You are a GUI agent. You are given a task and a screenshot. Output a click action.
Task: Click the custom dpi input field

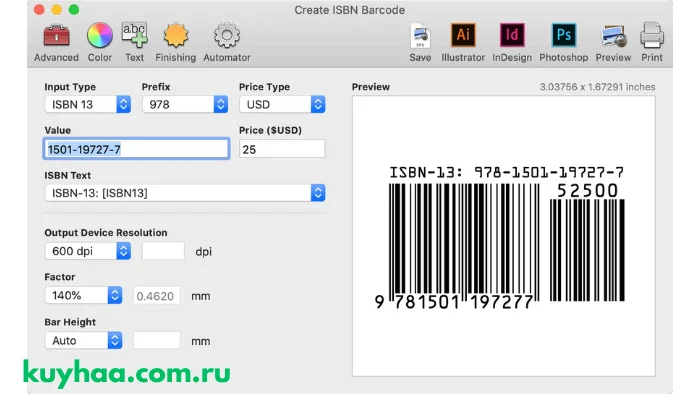[163, 251]
